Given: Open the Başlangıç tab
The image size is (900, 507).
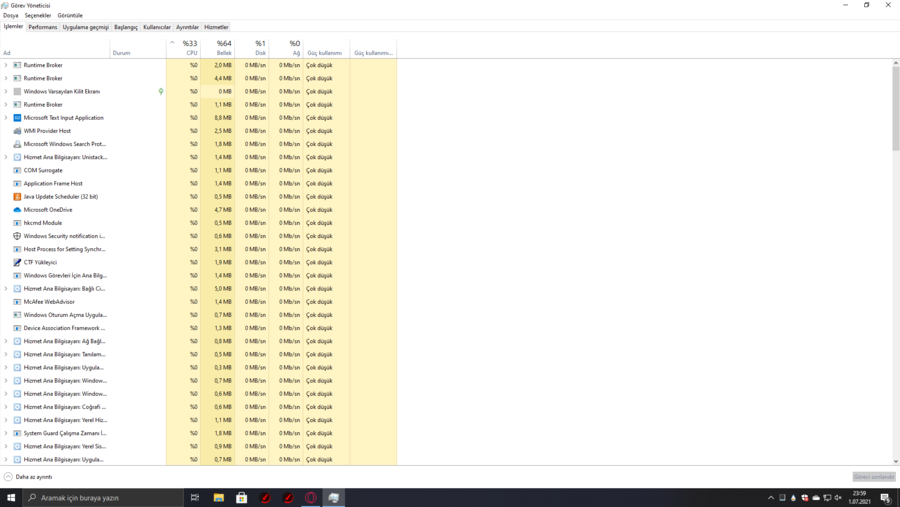Looking at the screenshot, I should [126, 27].
